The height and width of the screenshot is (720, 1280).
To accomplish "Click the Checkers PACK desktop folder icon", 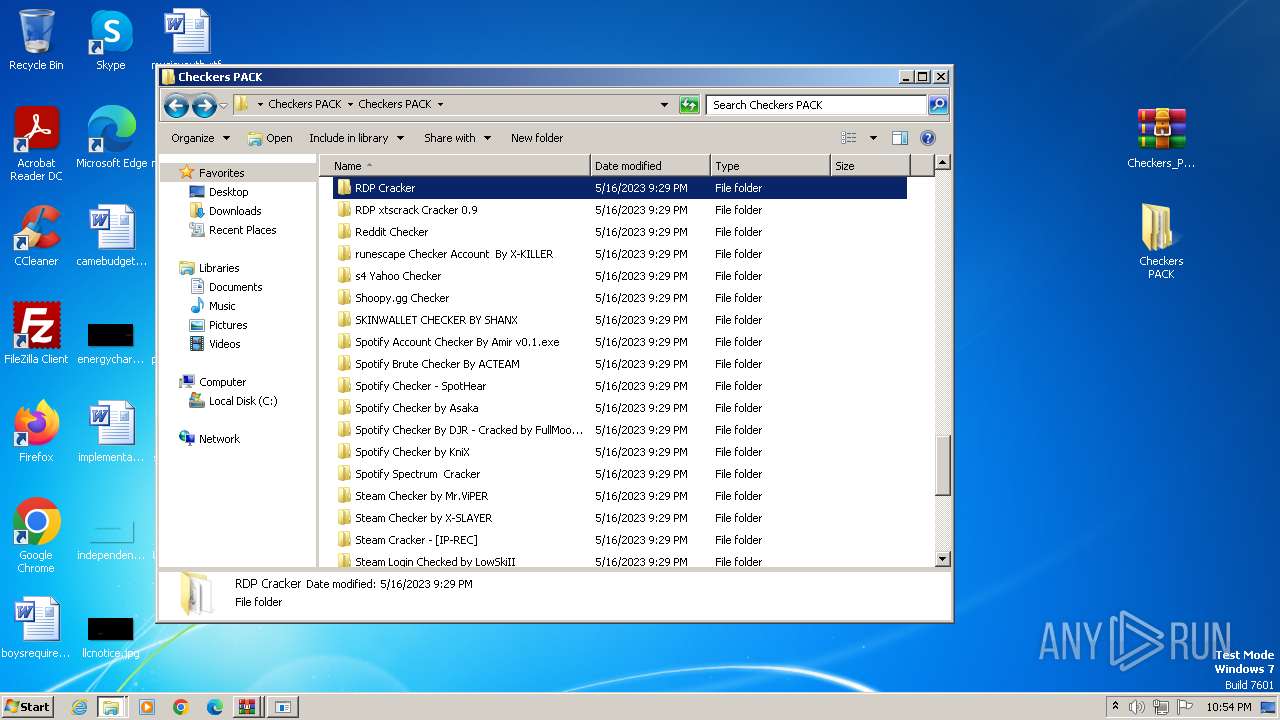I will [1161, 242].
